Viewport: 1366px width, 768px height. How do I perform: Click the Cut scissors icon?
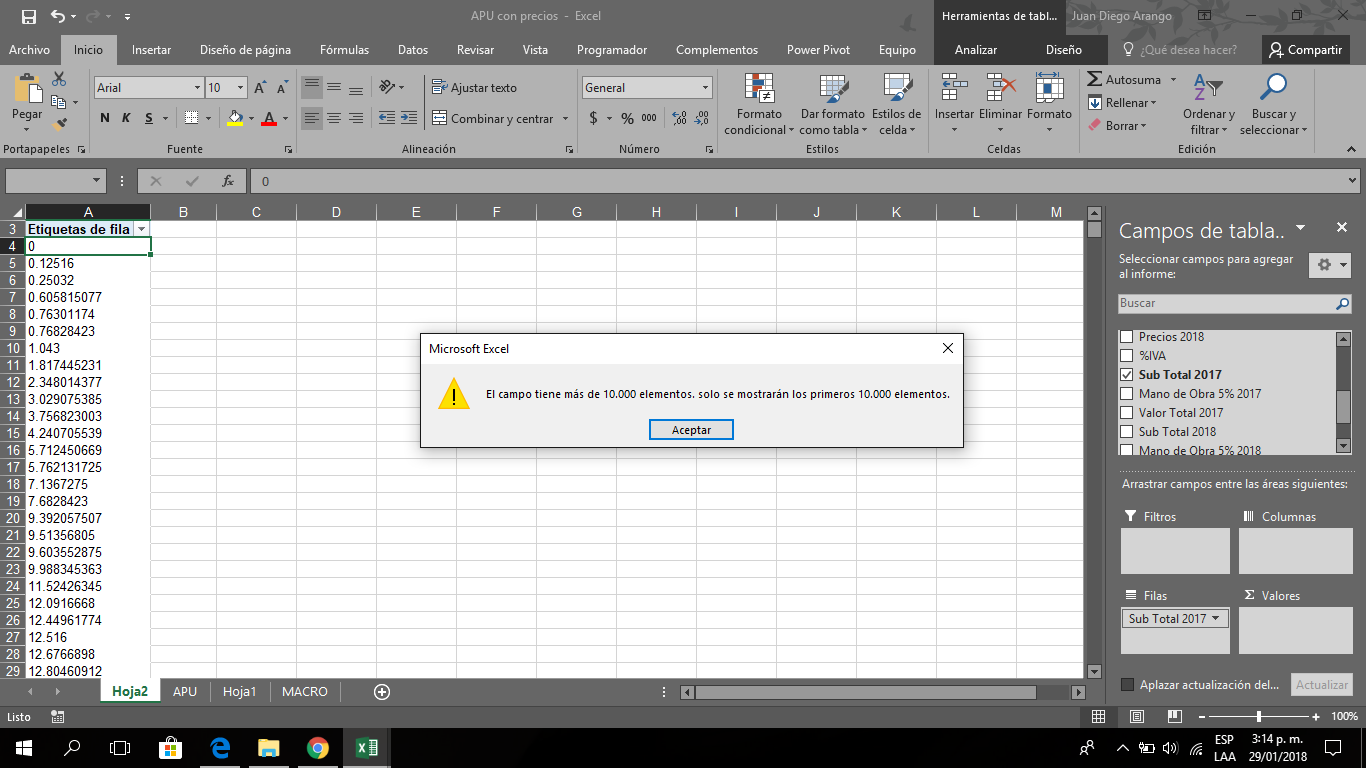(59, 79)
